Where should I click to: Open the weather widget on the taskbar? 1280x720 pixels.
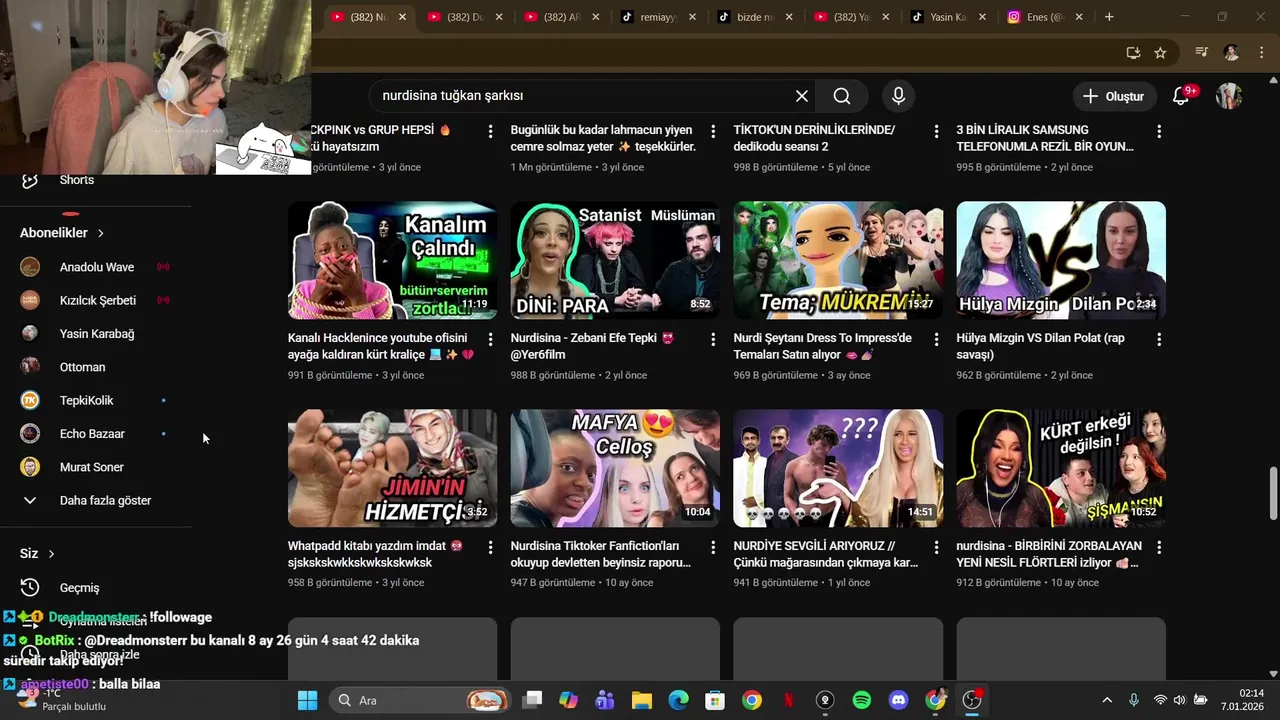point(62,700)
